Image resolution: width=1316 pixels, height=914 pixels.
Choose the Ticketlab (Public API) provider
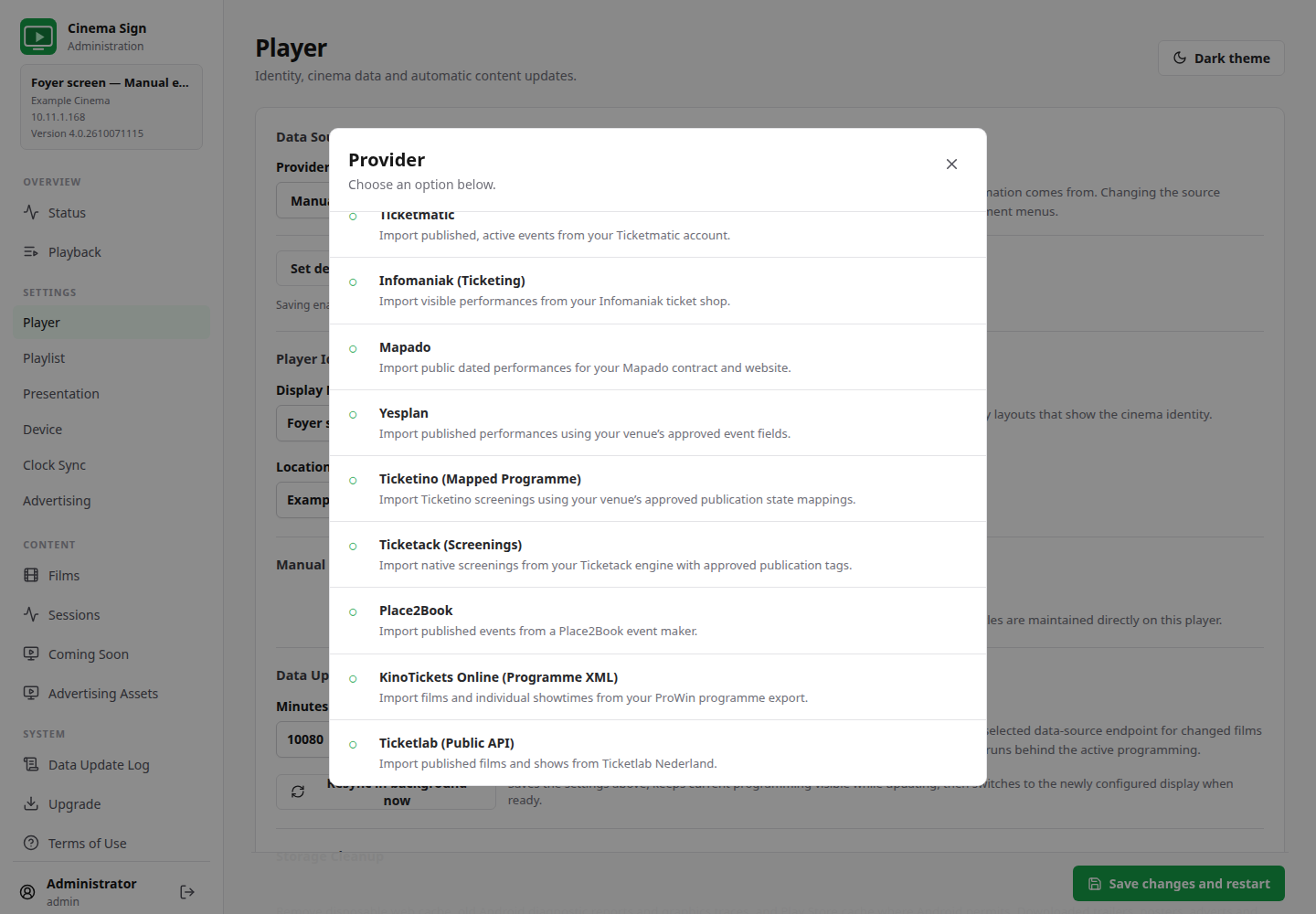(658, 753)
